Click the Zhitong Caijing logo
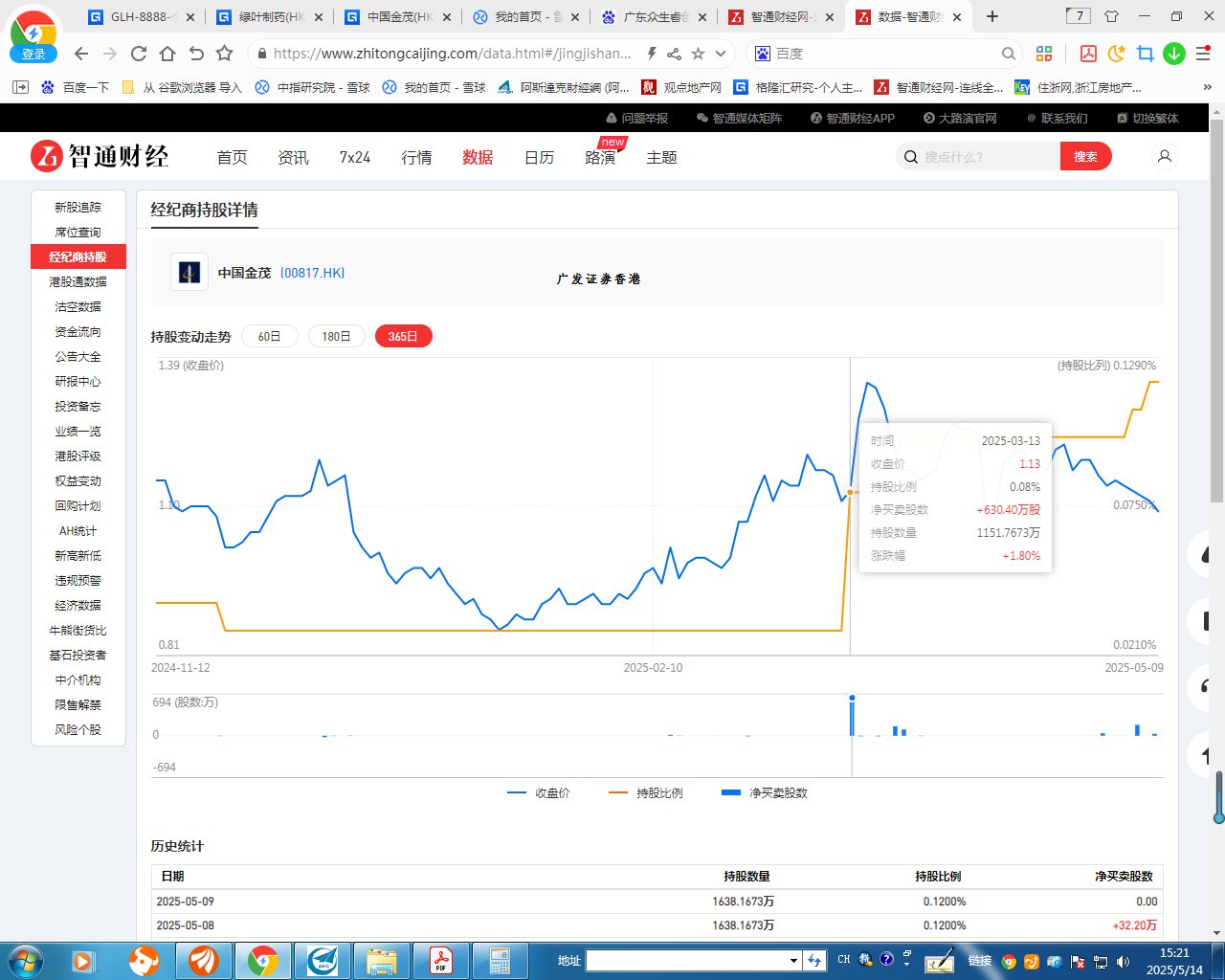Screen dimensions: 1225x980 pyautogui.click(x=100, y=156)
